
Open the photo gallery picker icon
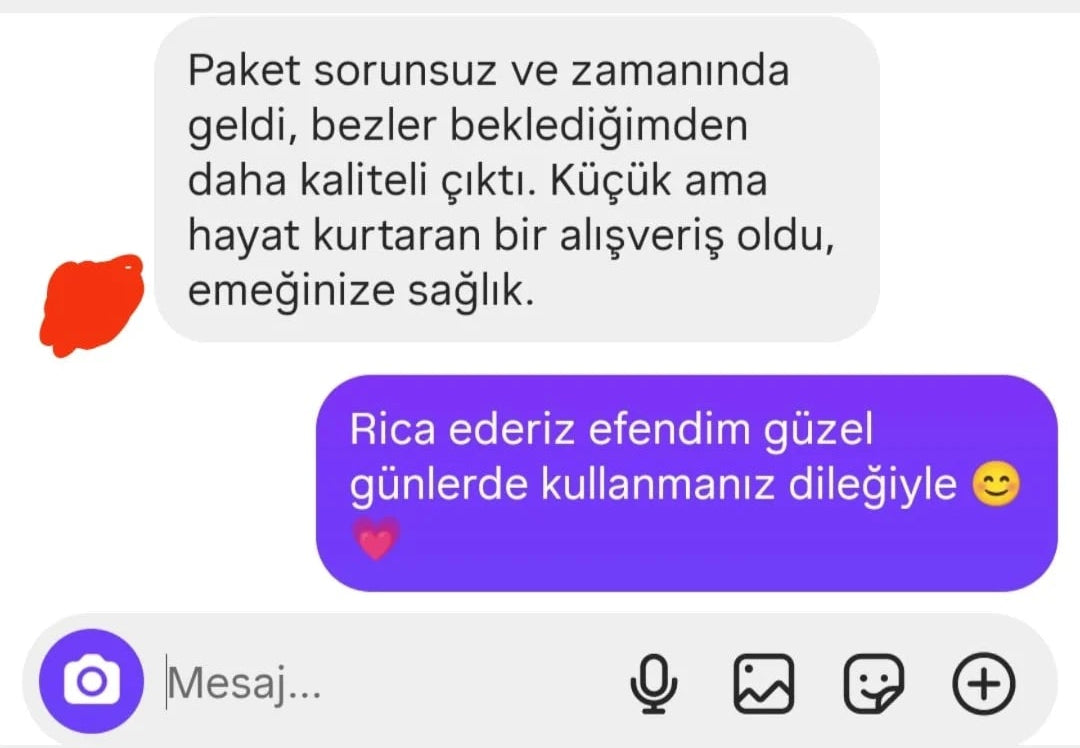coord(763,683)
